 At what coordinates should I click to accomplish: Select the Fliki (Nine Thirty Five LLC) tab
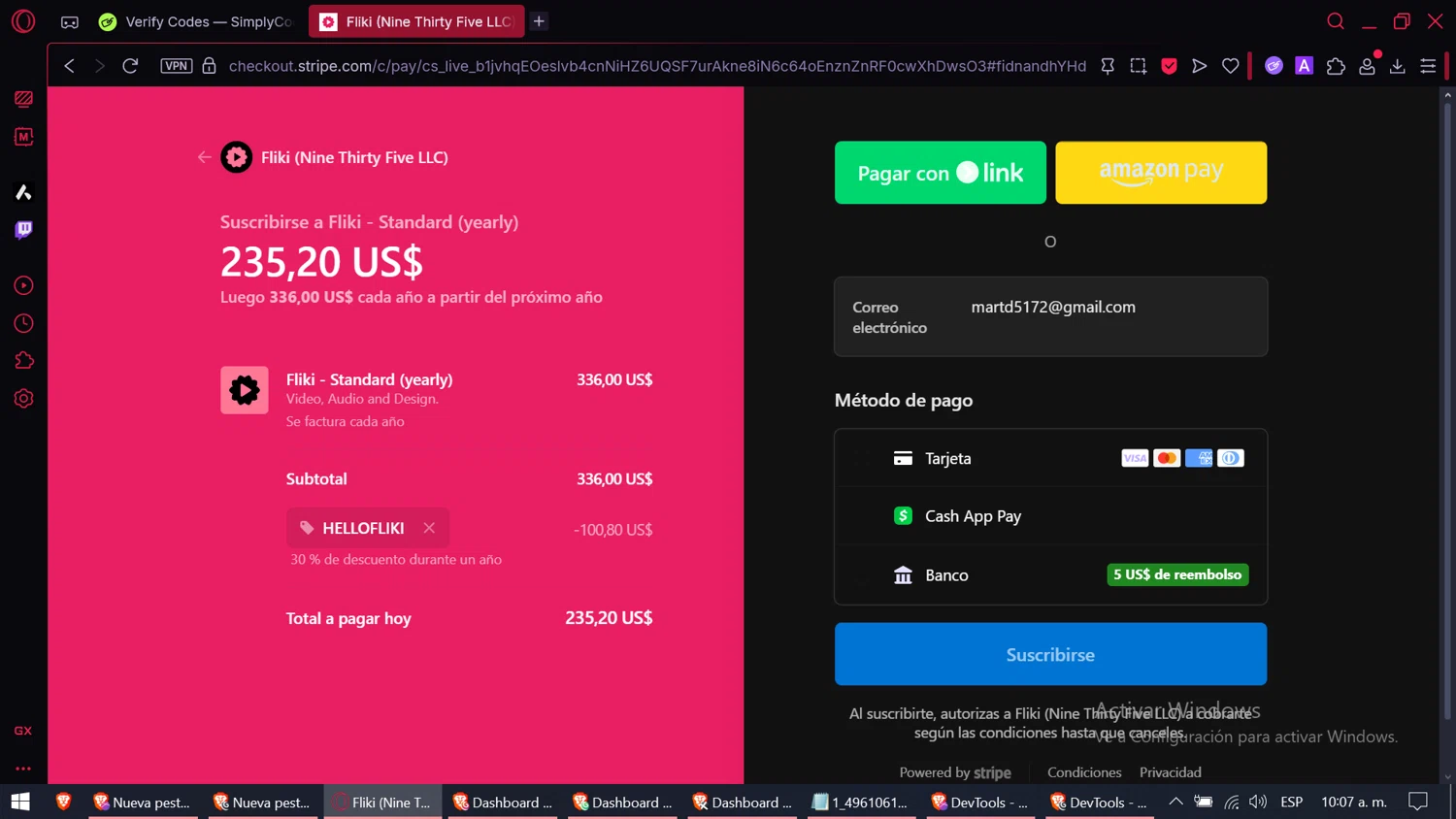pos(416,21)
